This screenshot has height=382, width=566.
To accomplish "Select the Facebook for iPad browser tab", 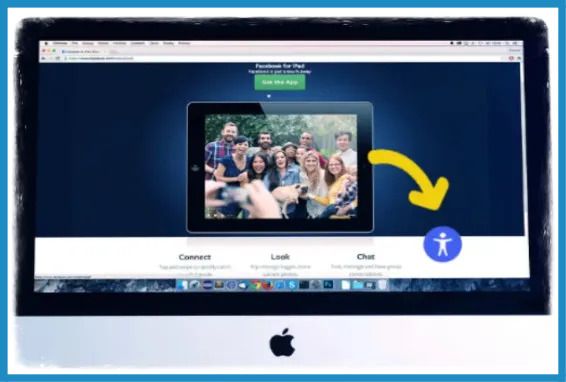I will pyautogui.click(x=81, y=52).
